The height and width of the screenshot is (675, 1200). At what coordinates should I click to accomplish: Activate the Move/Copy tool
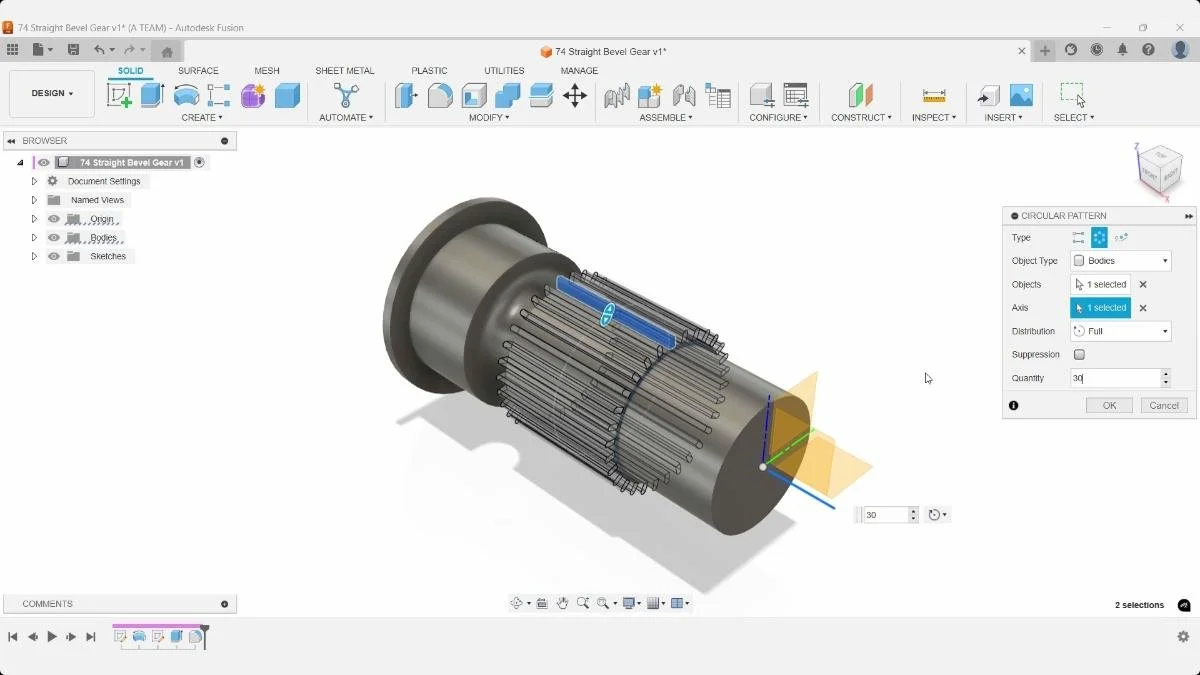pos(575,95)
